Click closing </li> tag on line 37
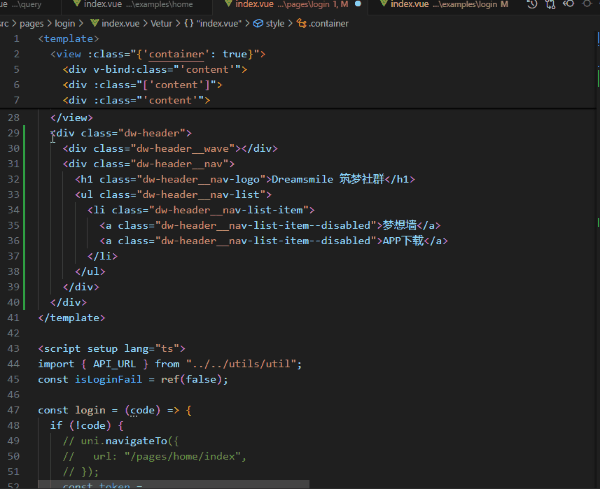Viewport: 600px width, 489px height. click(103, 256)
